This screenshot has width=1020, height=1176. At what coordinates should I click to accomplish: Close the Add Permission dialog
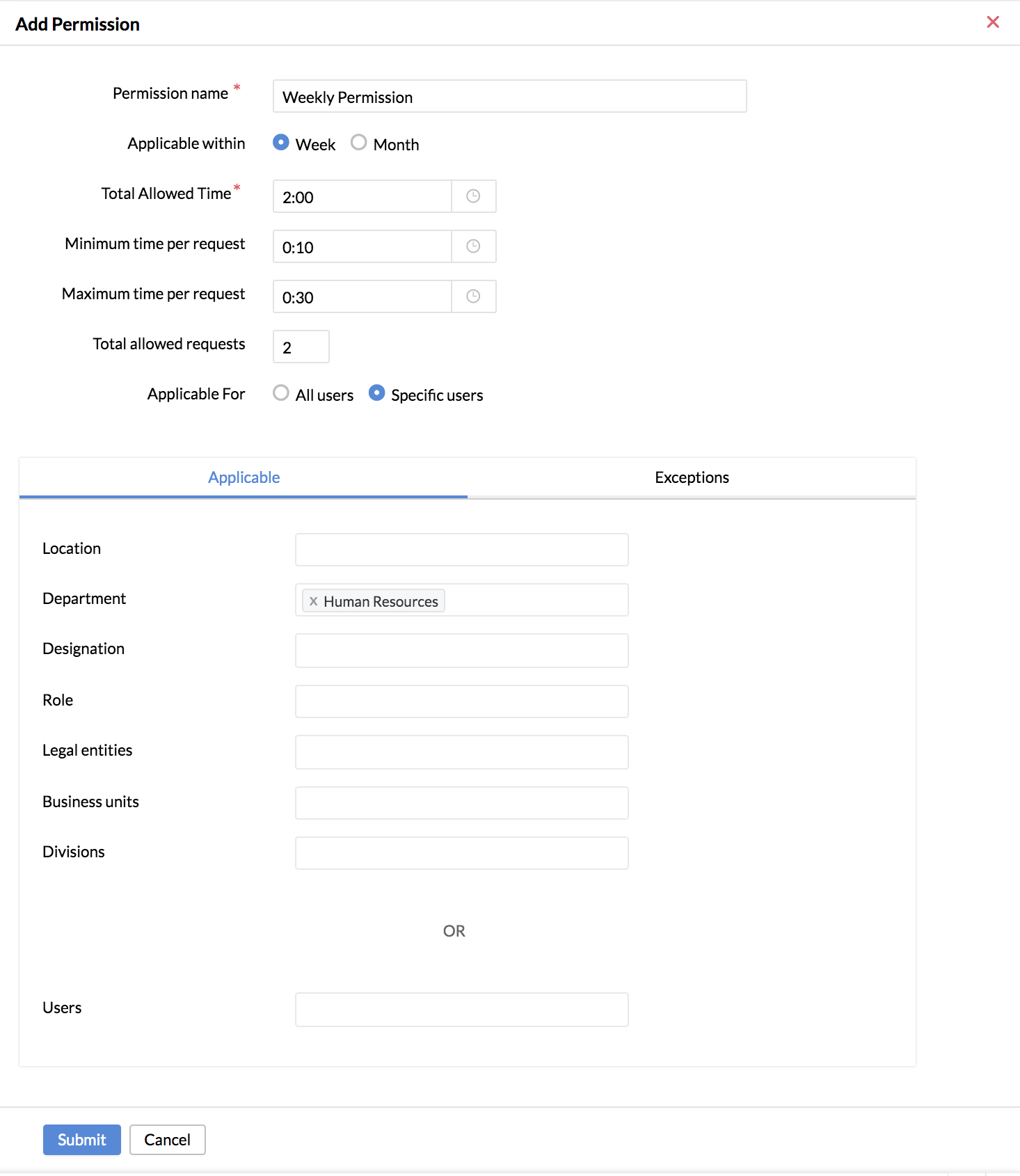coord(993,22)
